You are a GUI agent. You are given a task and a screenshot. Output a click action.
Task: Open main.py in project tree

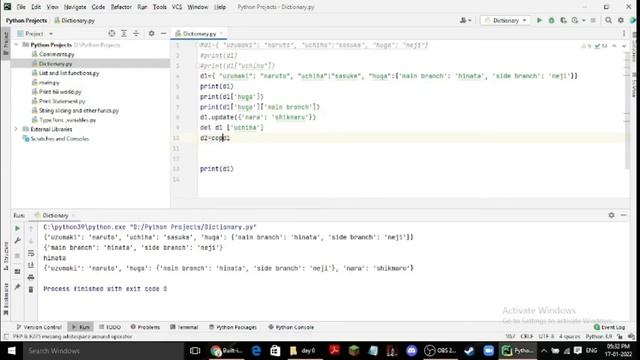click(49, 82)
